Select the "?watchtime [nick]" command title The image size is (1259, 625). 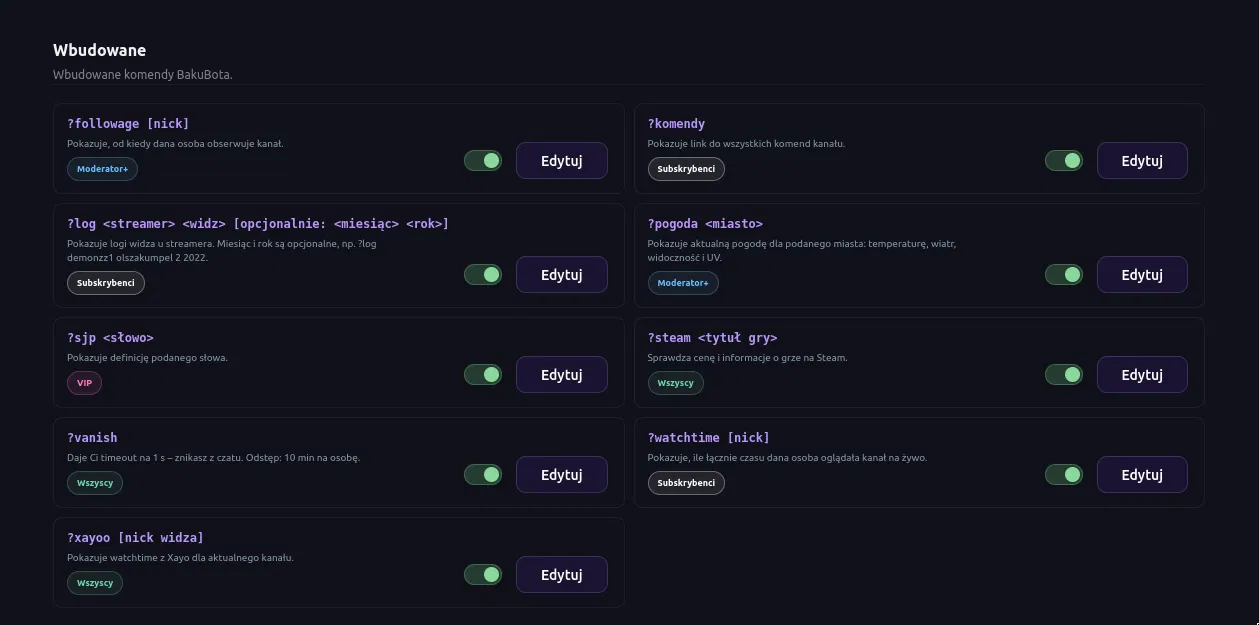coord(709,438)
